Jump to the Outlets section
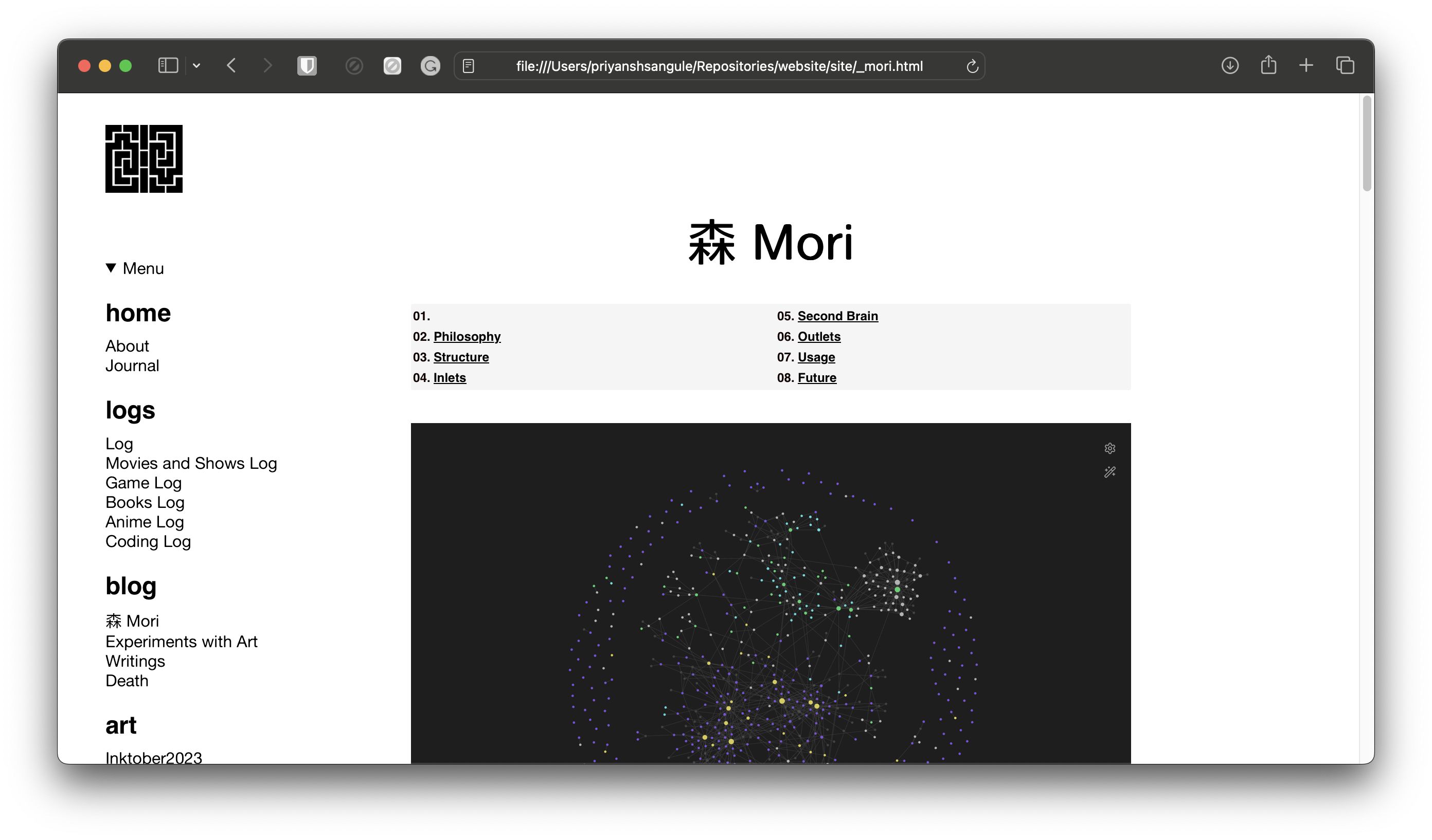 [819, 336]
